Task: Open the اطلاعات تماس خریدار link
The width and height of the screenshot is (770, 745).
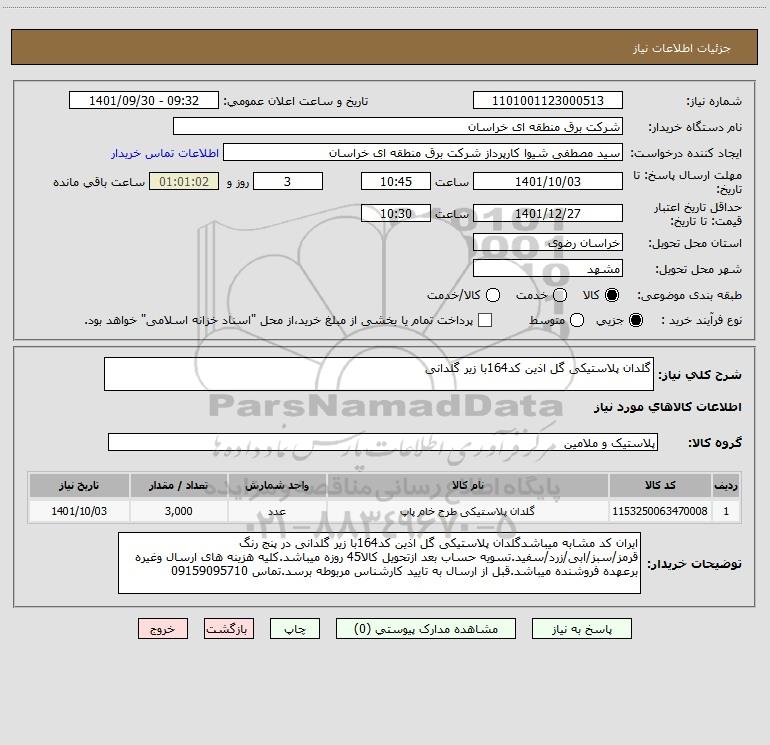Action: point(165,153)
